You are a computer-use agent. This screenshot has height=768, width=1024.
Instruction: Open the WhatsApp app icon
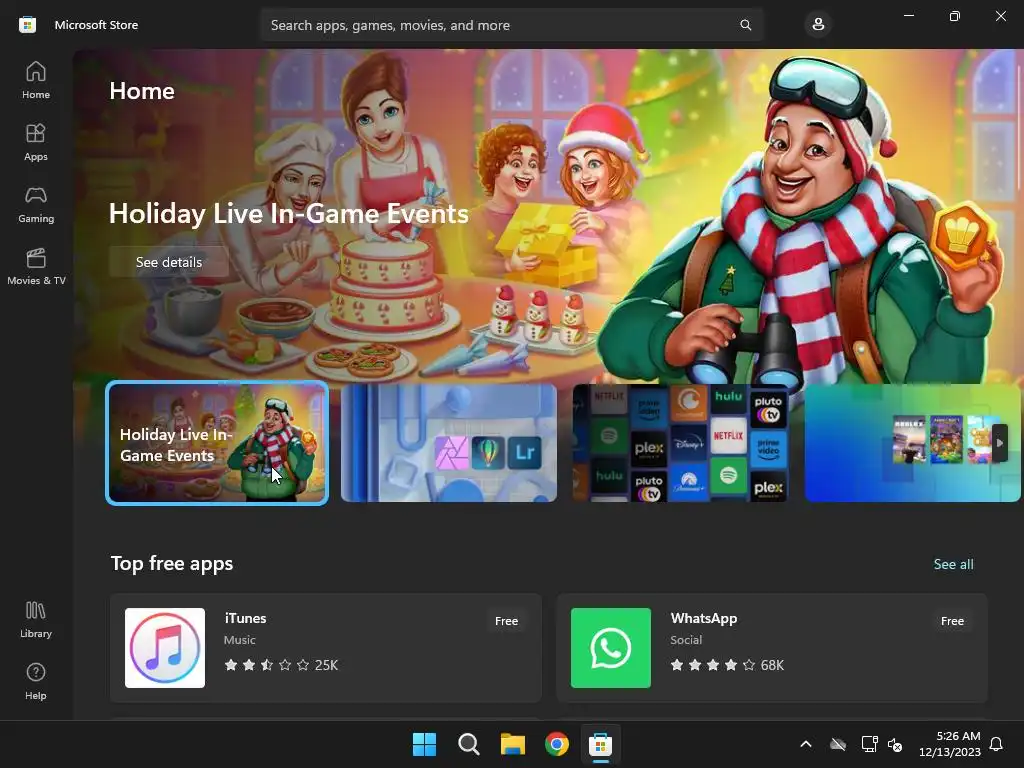tap(611, 648)
